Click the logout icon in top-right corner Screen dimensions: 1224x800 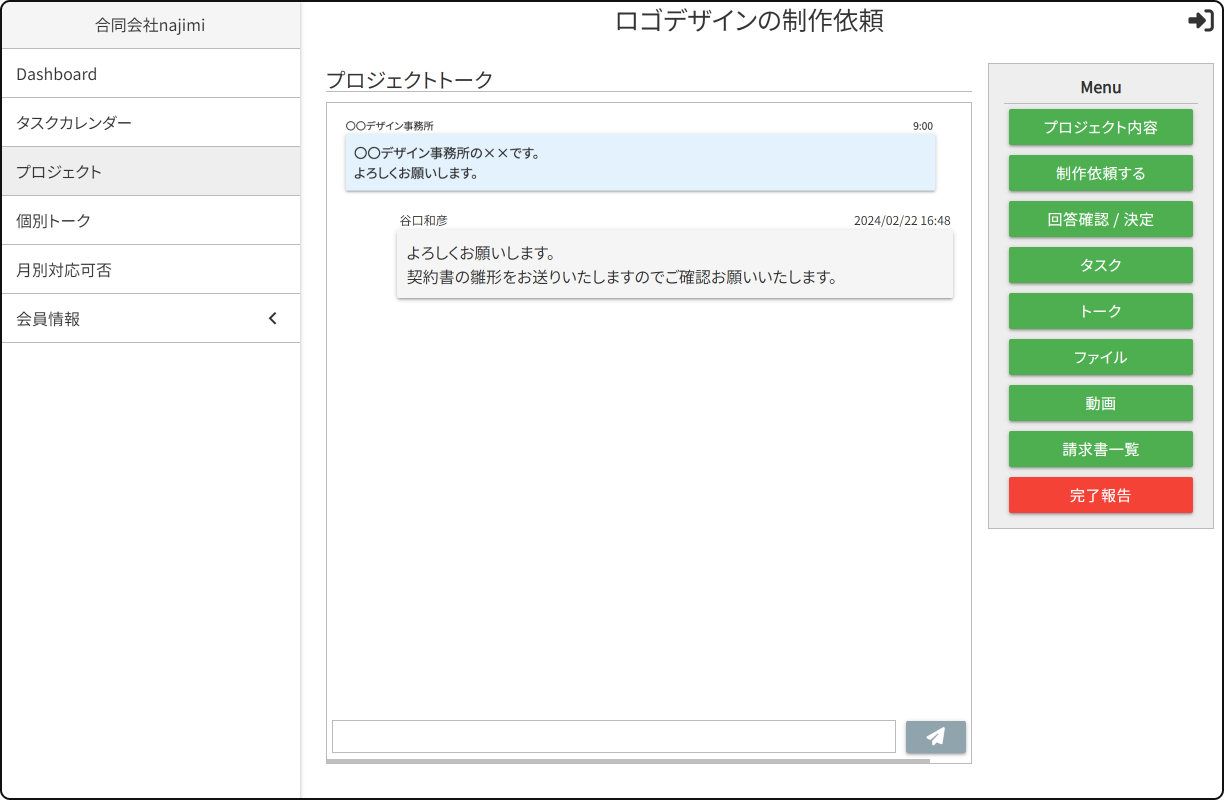1200,21
